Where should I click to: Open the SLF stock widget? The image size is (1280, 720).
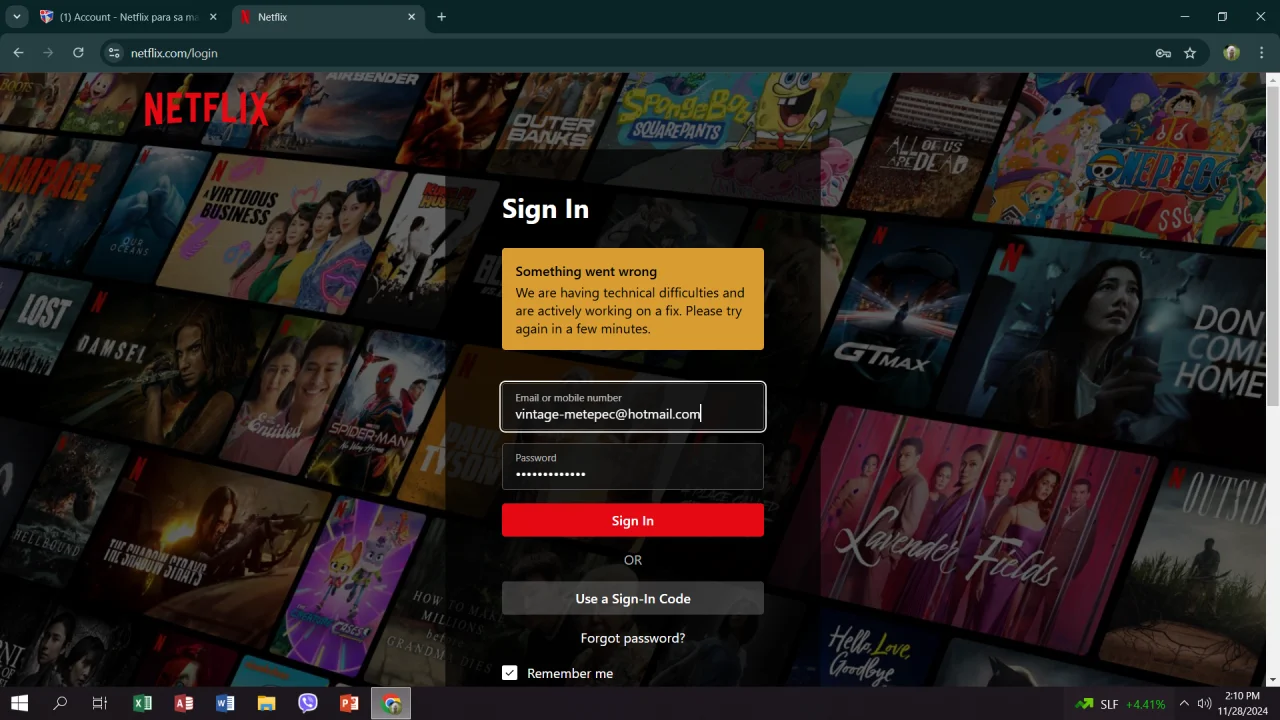pyautogui.click(x=1120, y=704)
